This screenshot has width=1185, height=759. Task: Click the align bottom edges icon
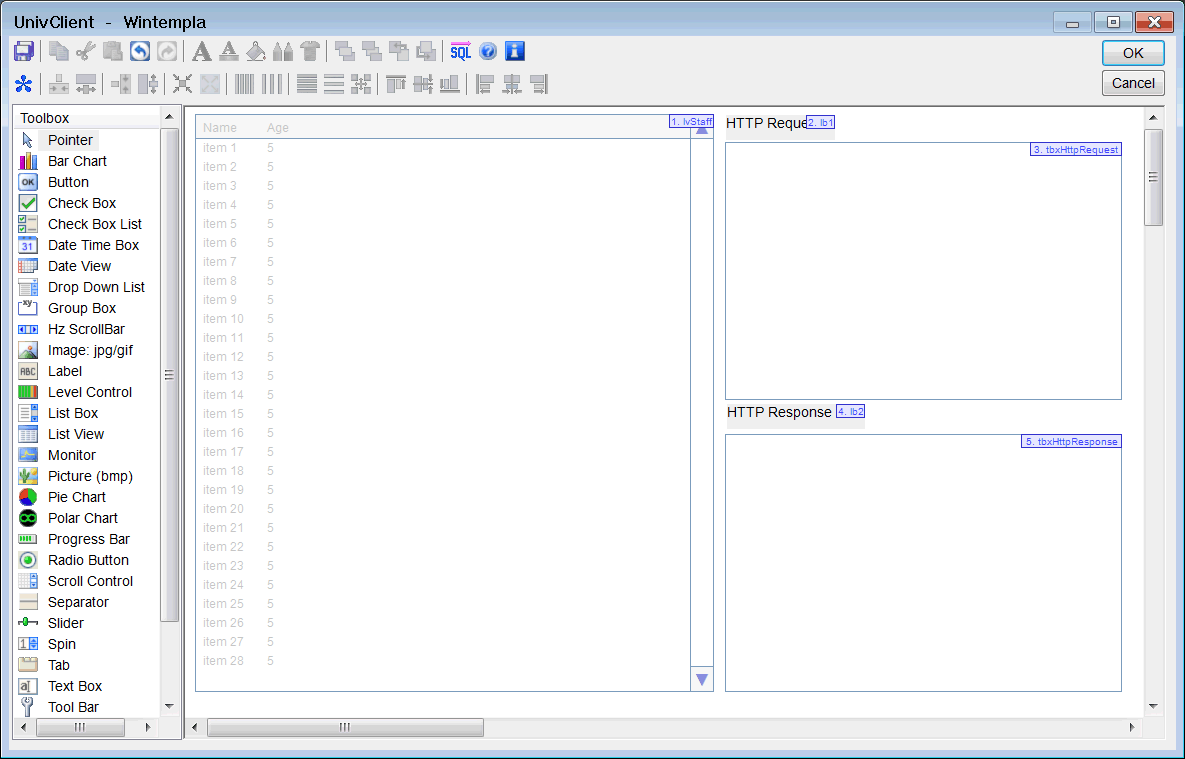pyautogui.click(x=450, y=84)
